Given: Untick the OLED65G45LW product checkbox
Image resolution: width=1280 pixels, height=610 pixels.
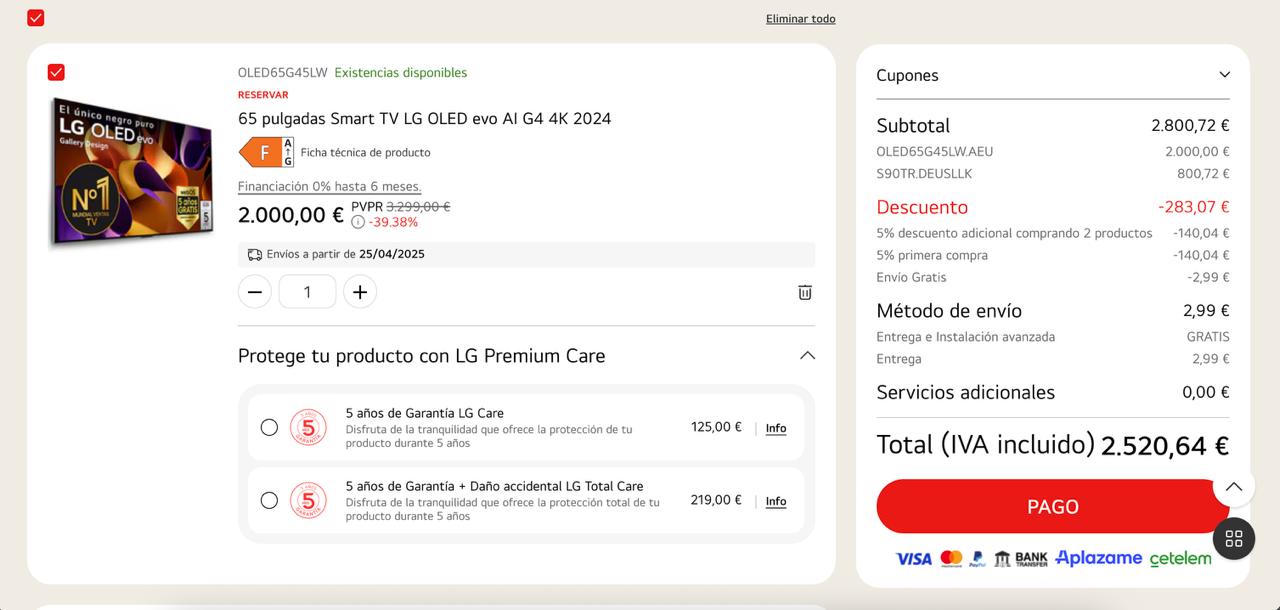Looking at the screenshot, I should (56, 72).
